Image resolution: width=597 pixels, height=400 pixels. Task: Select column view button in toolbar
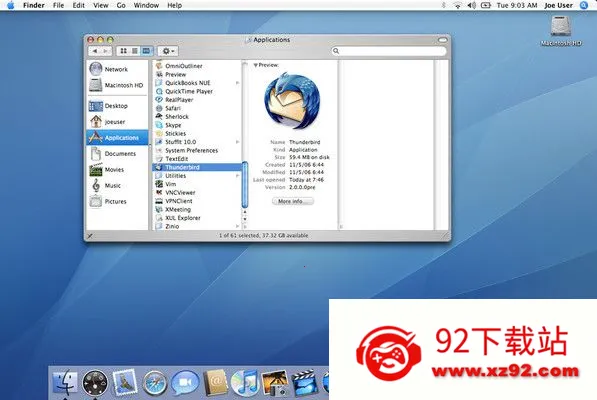(147, 51)
